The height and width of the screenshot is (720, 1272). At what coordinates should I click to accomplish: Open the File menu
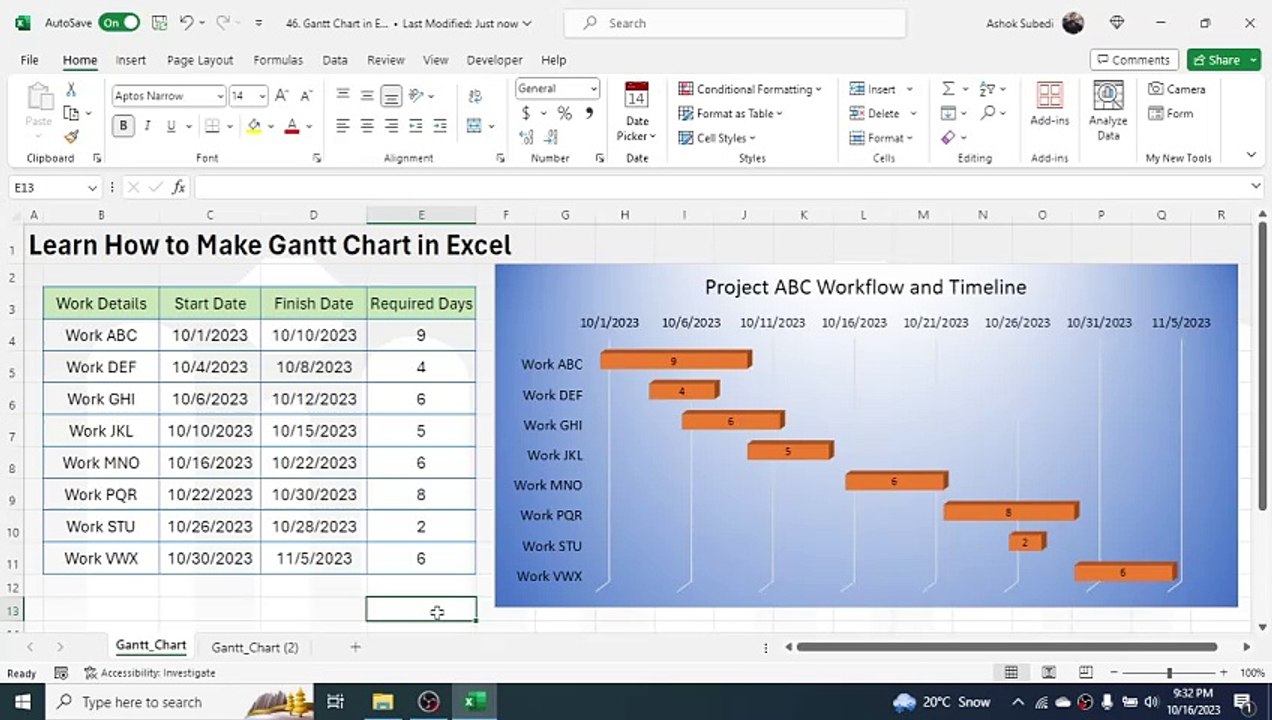pos(29,60)
